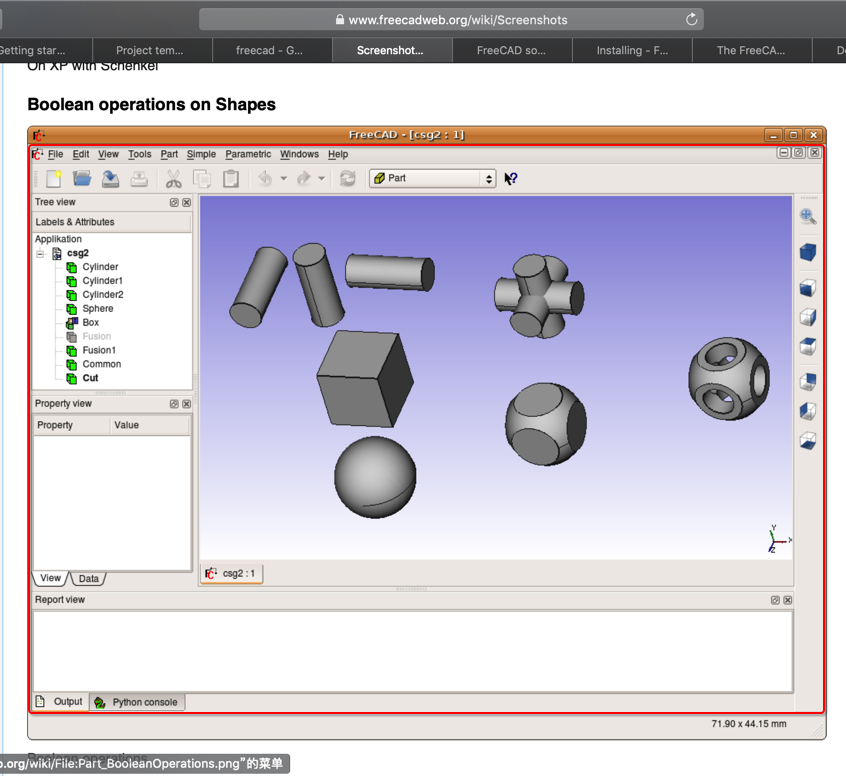This screenshot has height=777, width=846.
Task: Open the Undo history dropdown arrow
Action: tap(284, 179)
